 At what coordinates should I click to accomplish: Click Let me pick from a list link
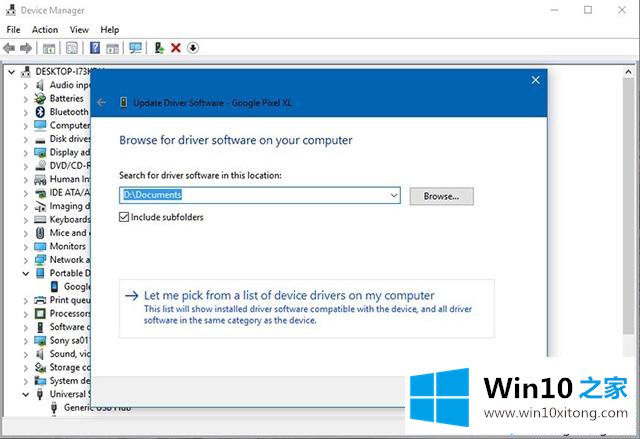tap(289, 295)
